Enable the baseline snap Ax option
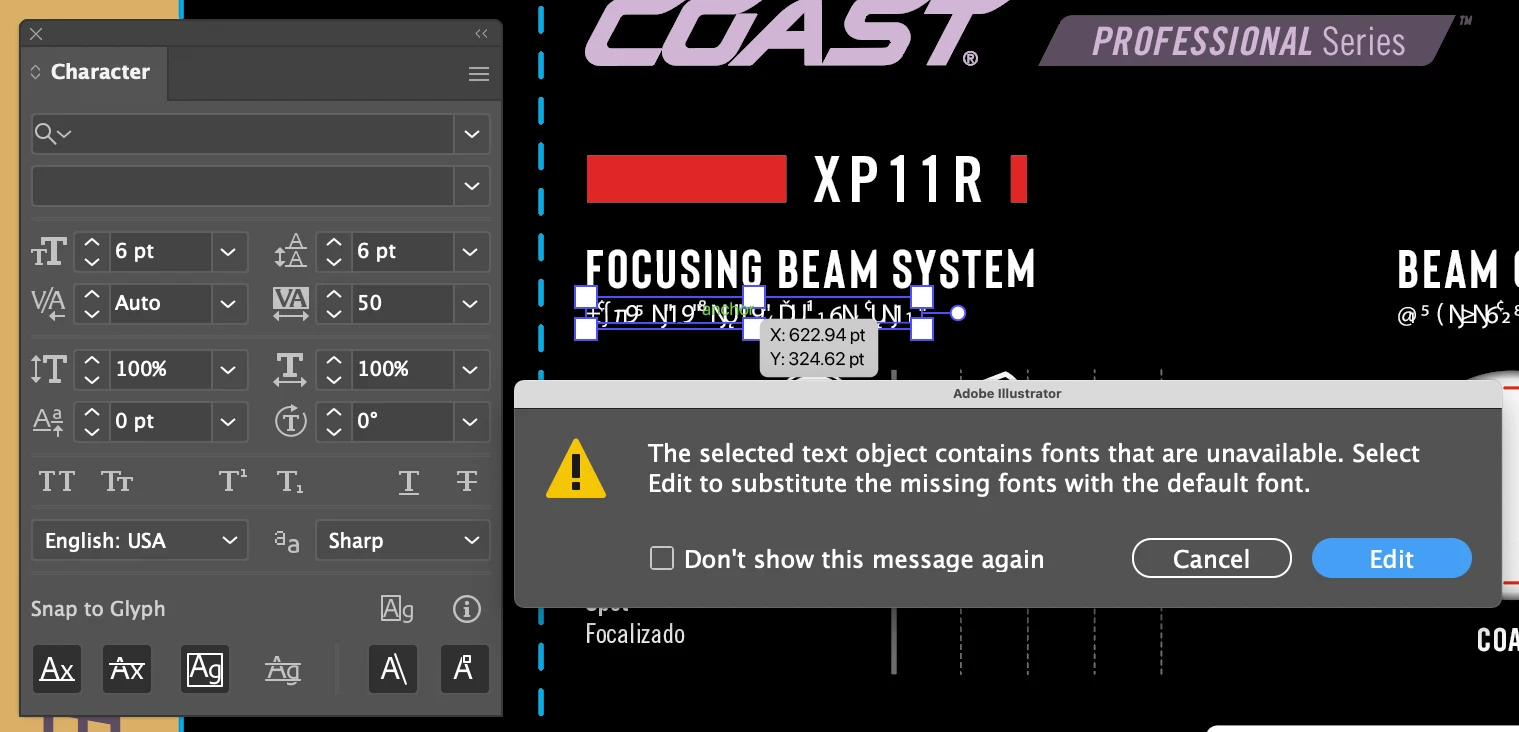The height and width of the screenshot is (732, 1519). pos(57,669)
